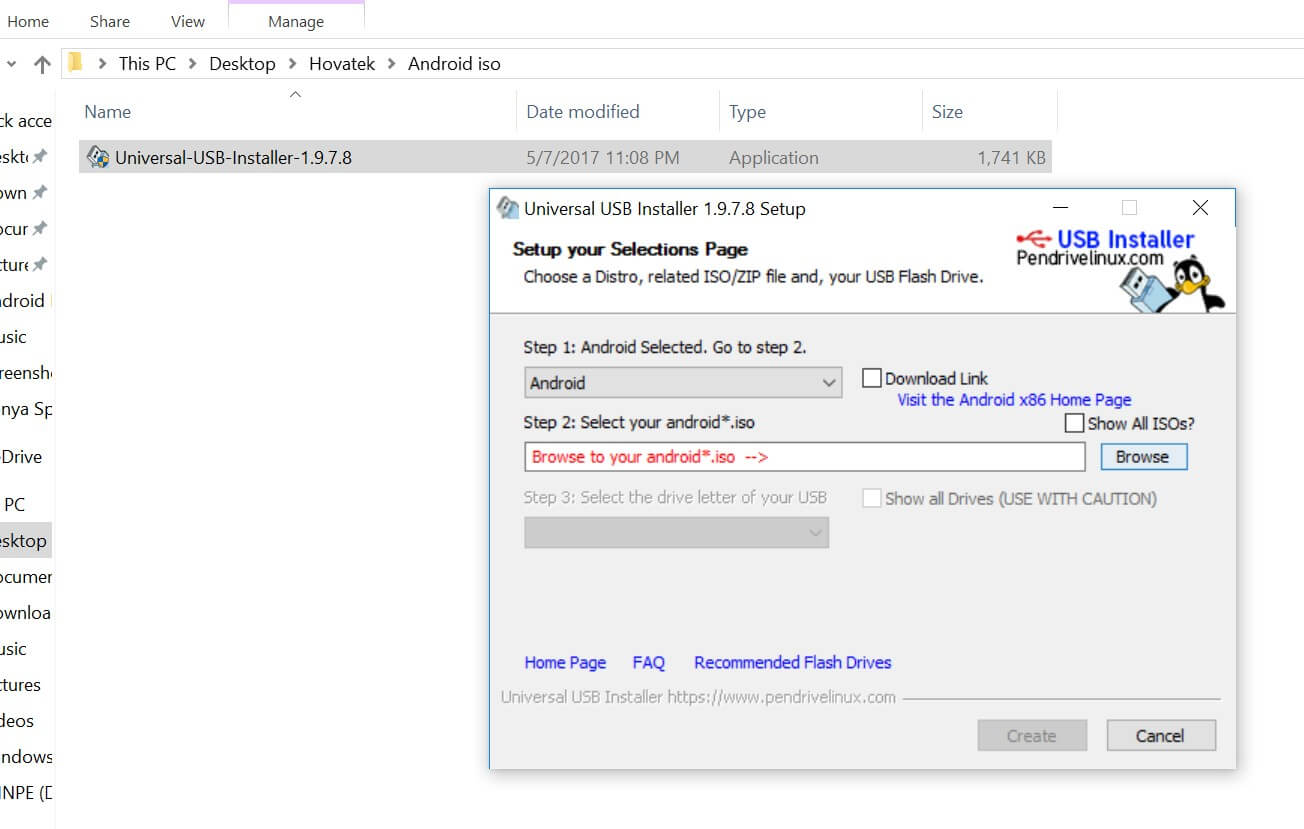Click the Name column sort arrow
The image size is (1304, 829).
295,93
